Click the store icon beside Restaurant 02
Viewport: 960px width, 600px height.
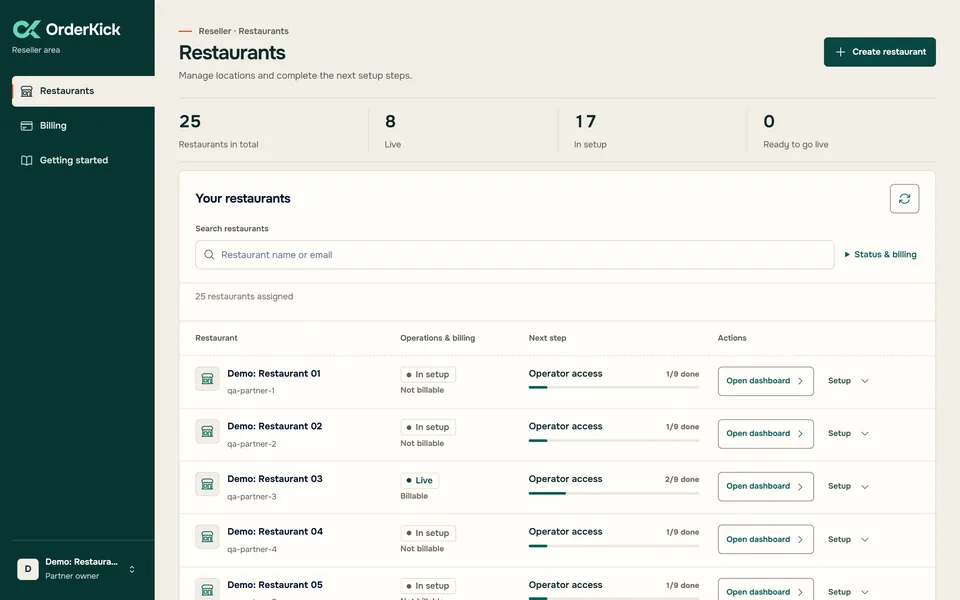point(207,431)
